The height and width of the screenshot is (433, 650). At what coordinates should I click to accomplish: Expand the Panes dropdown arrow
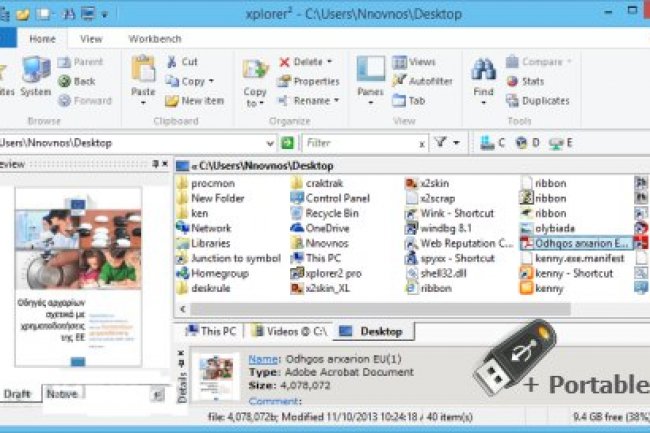point(371,103)
